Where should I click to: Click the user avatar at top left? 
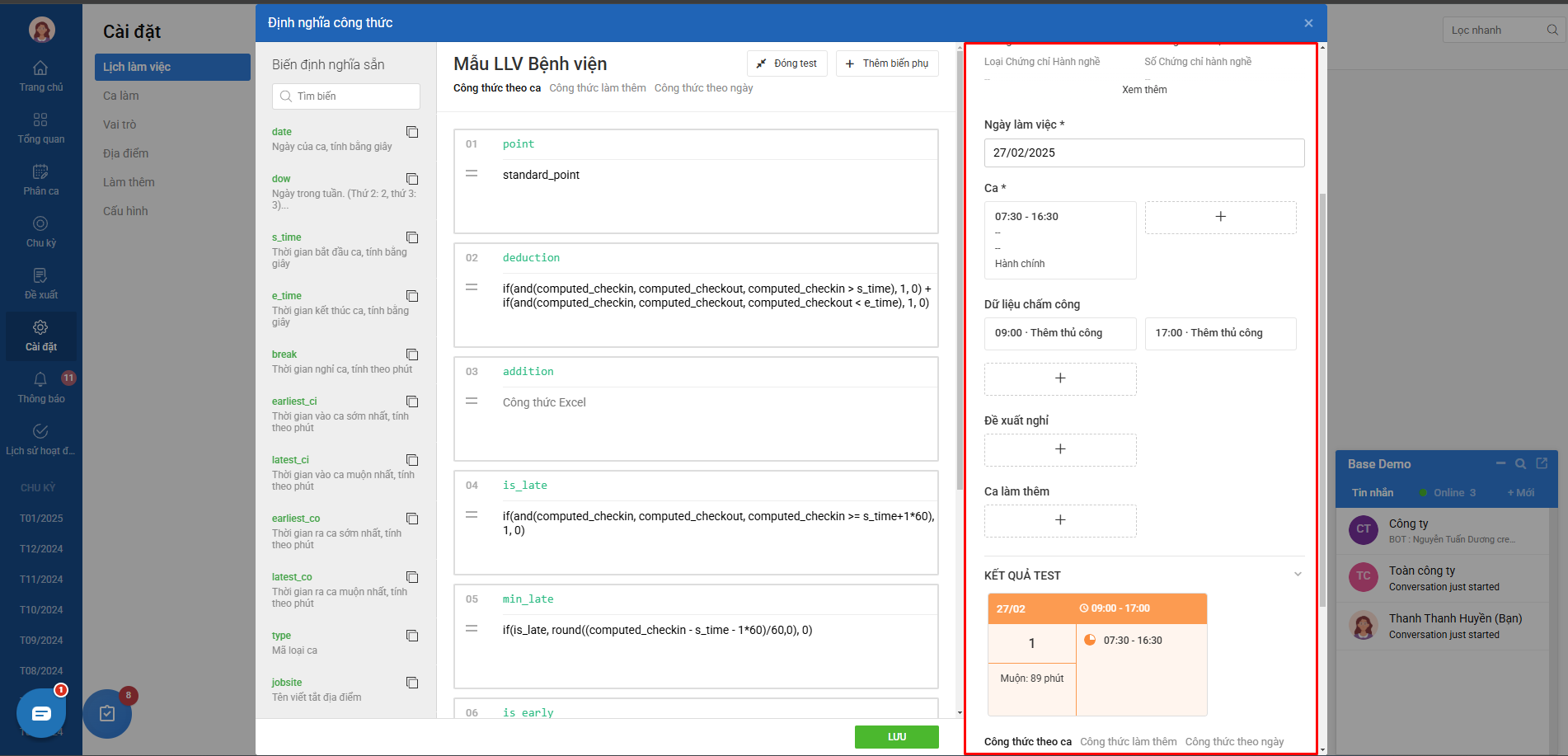[41, 30]
